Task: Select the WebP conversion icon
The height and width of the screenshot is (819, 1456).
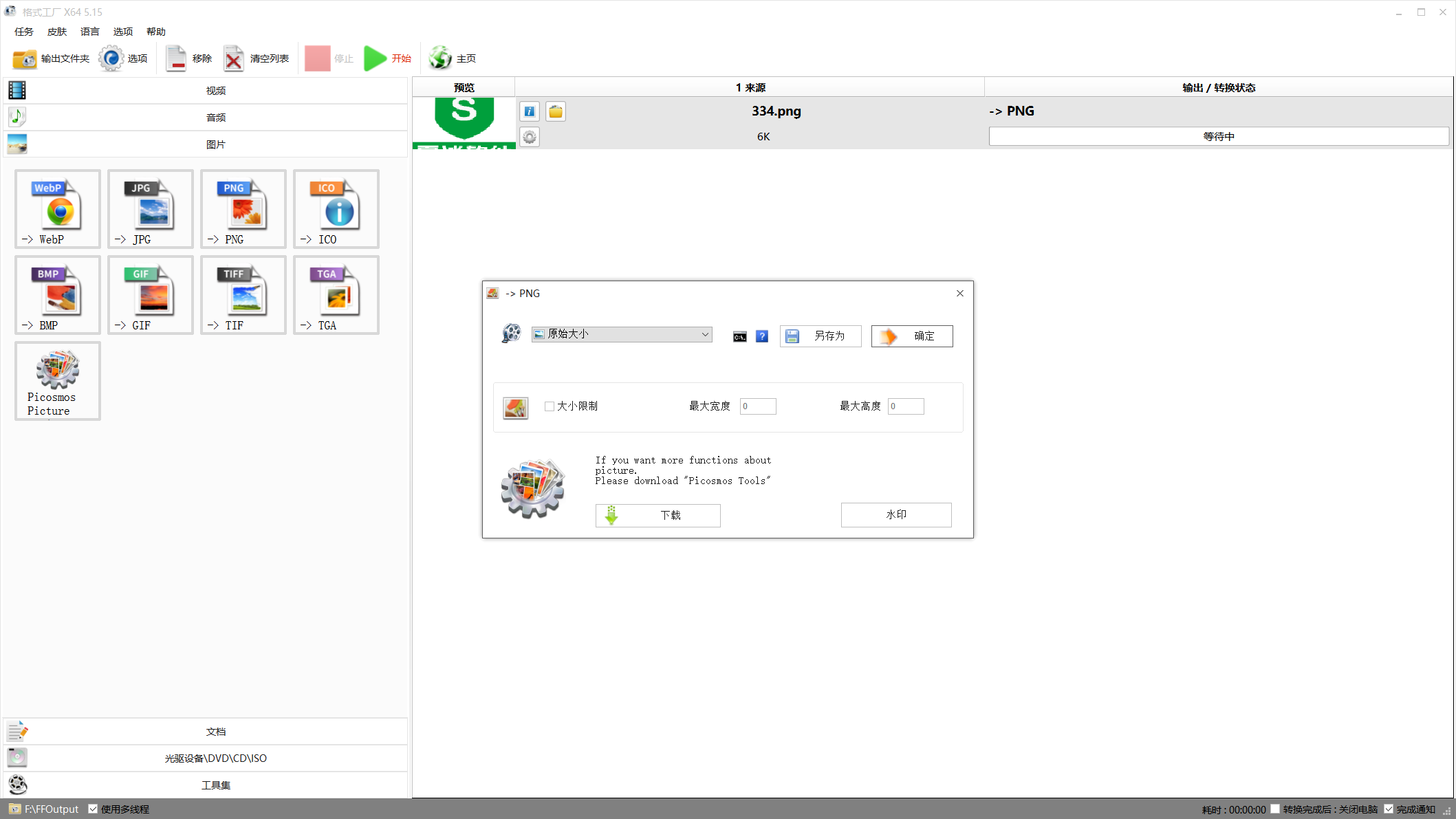Action: (x=58, y=209)
